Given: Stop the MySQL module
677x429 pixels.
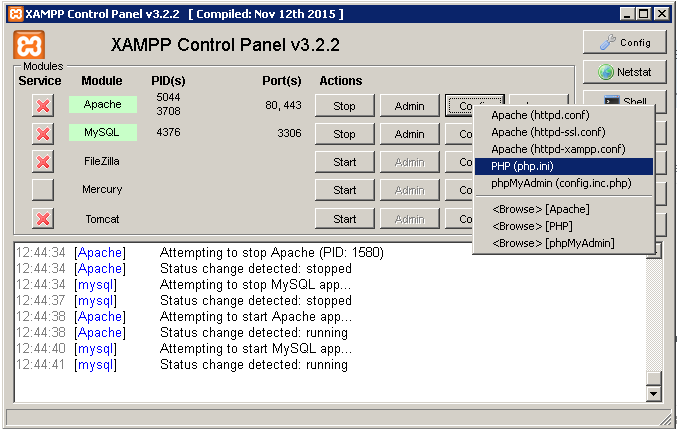Looking at the screenshot, I should [x=344, y=134].
